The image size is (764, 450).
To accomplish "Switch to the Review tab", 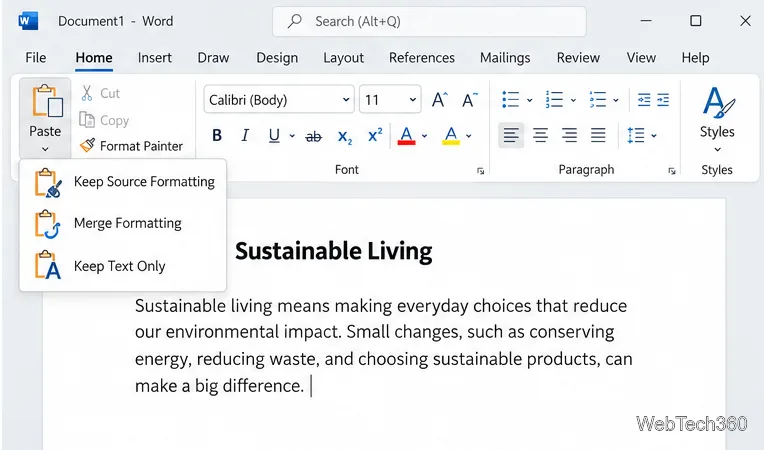I will 578,58.
